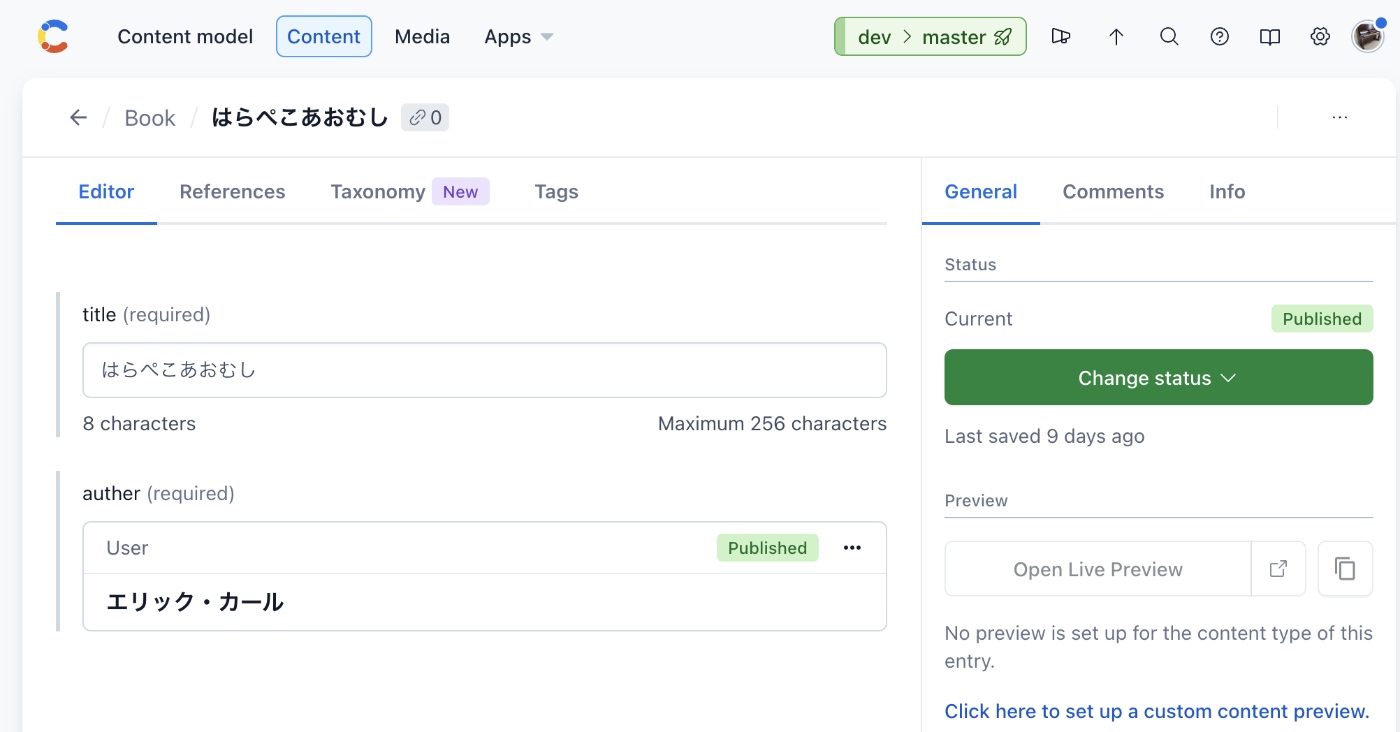Screen dimensions: 1400x732
Task: Click the Open Live Preview button
Action: coord(1097,569)
